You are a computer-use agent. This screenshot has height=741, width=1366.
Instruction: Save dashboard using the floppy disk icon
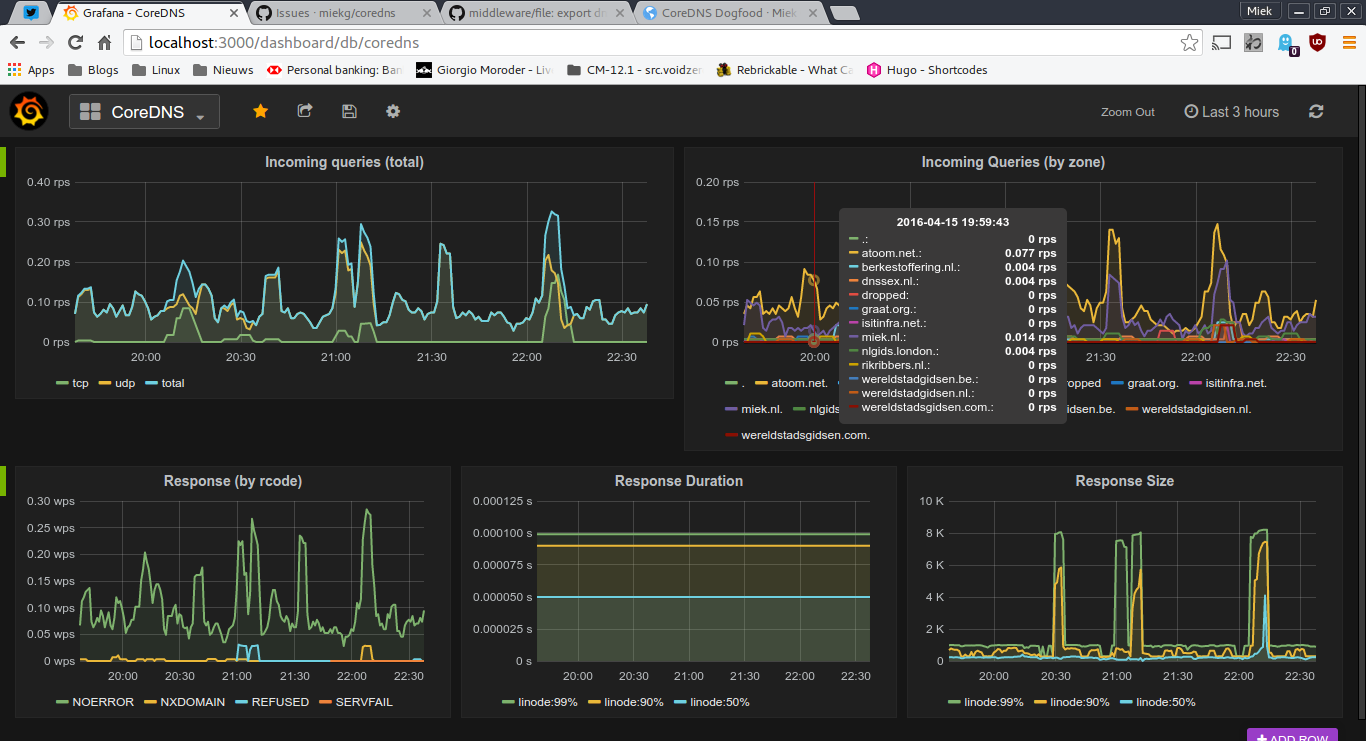point(349,111)
